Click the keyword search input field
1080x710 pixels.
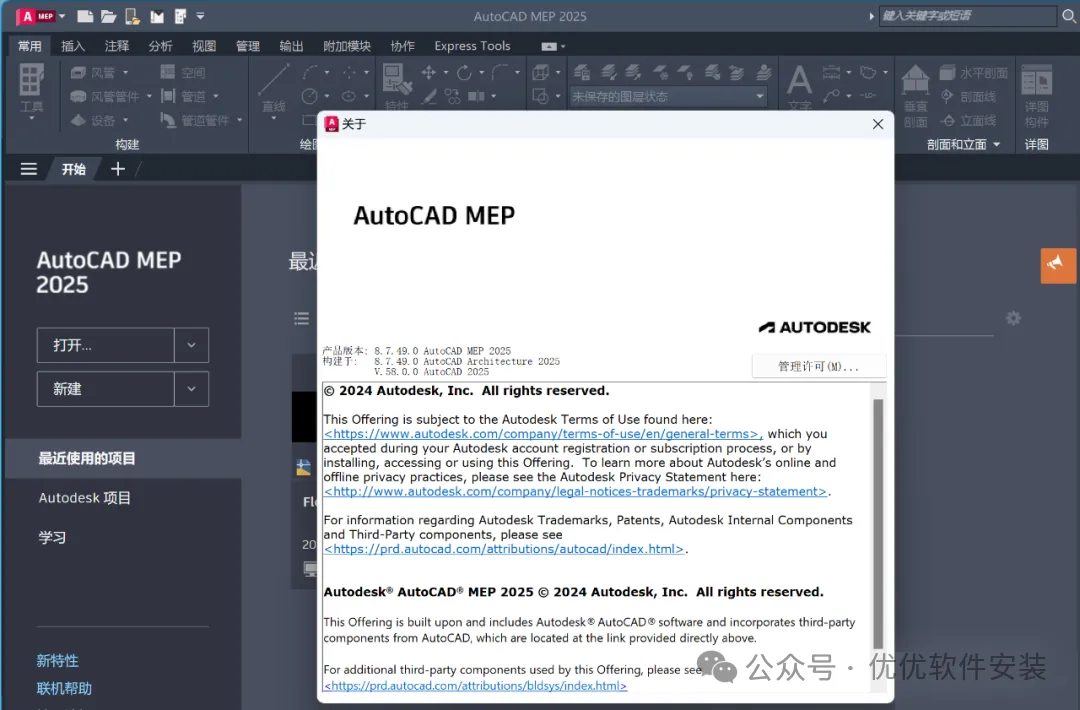tap(968, 16)
